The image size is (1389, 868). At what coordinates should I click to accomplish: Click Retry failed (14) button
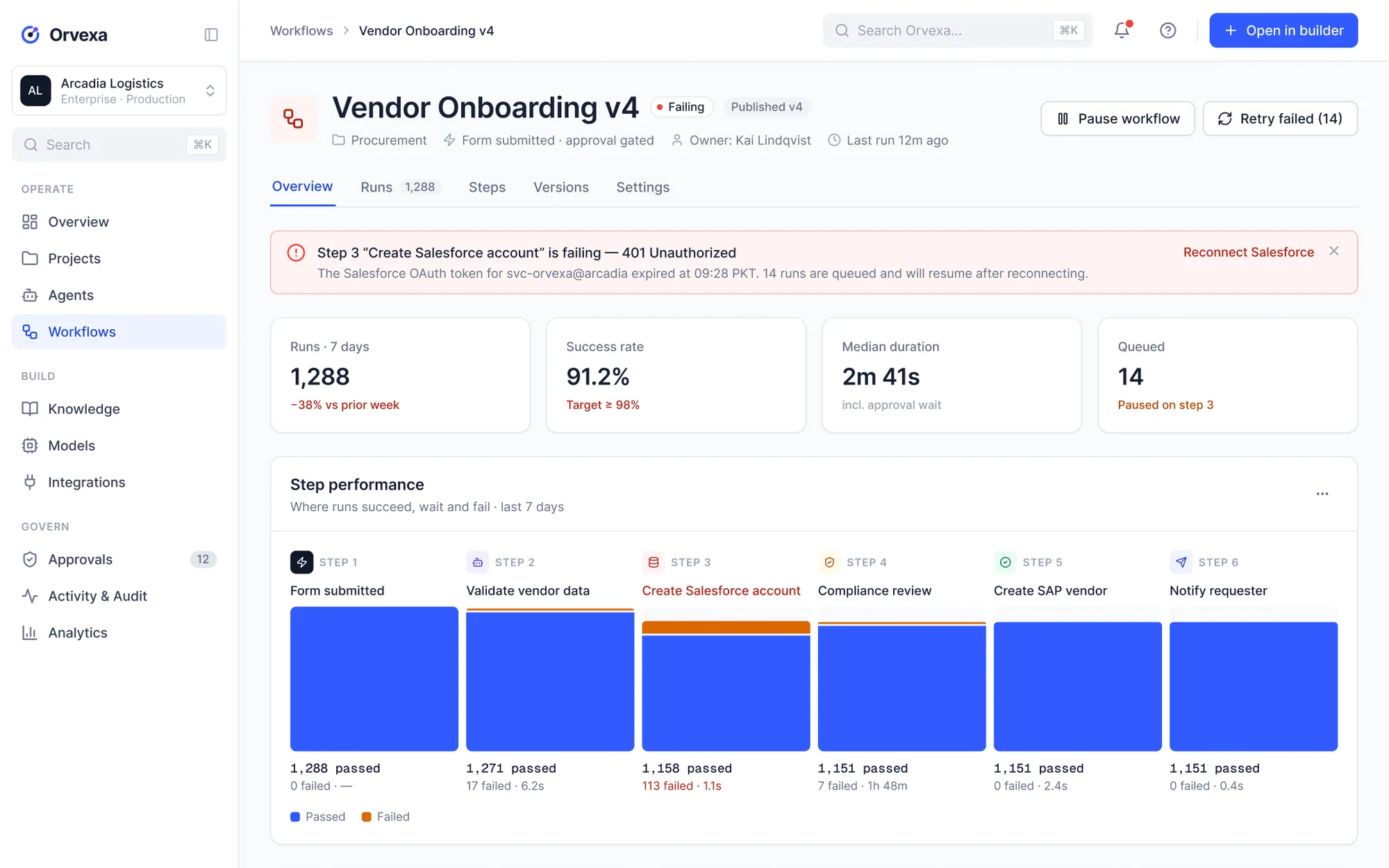click(x=1280, y=119)
